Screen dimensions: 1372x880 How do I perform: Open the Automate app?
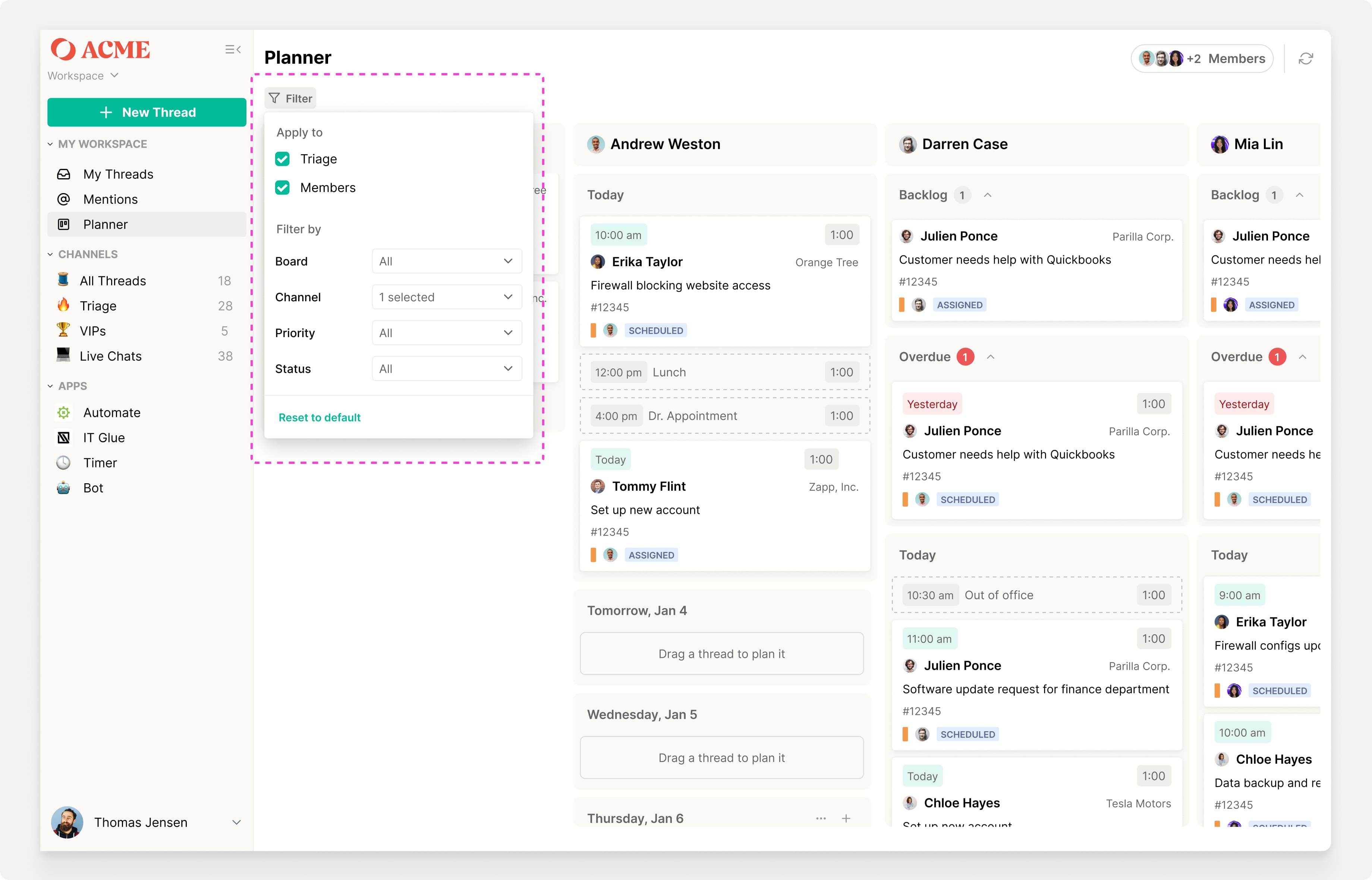pyautogui.click(x=111, y=412)
